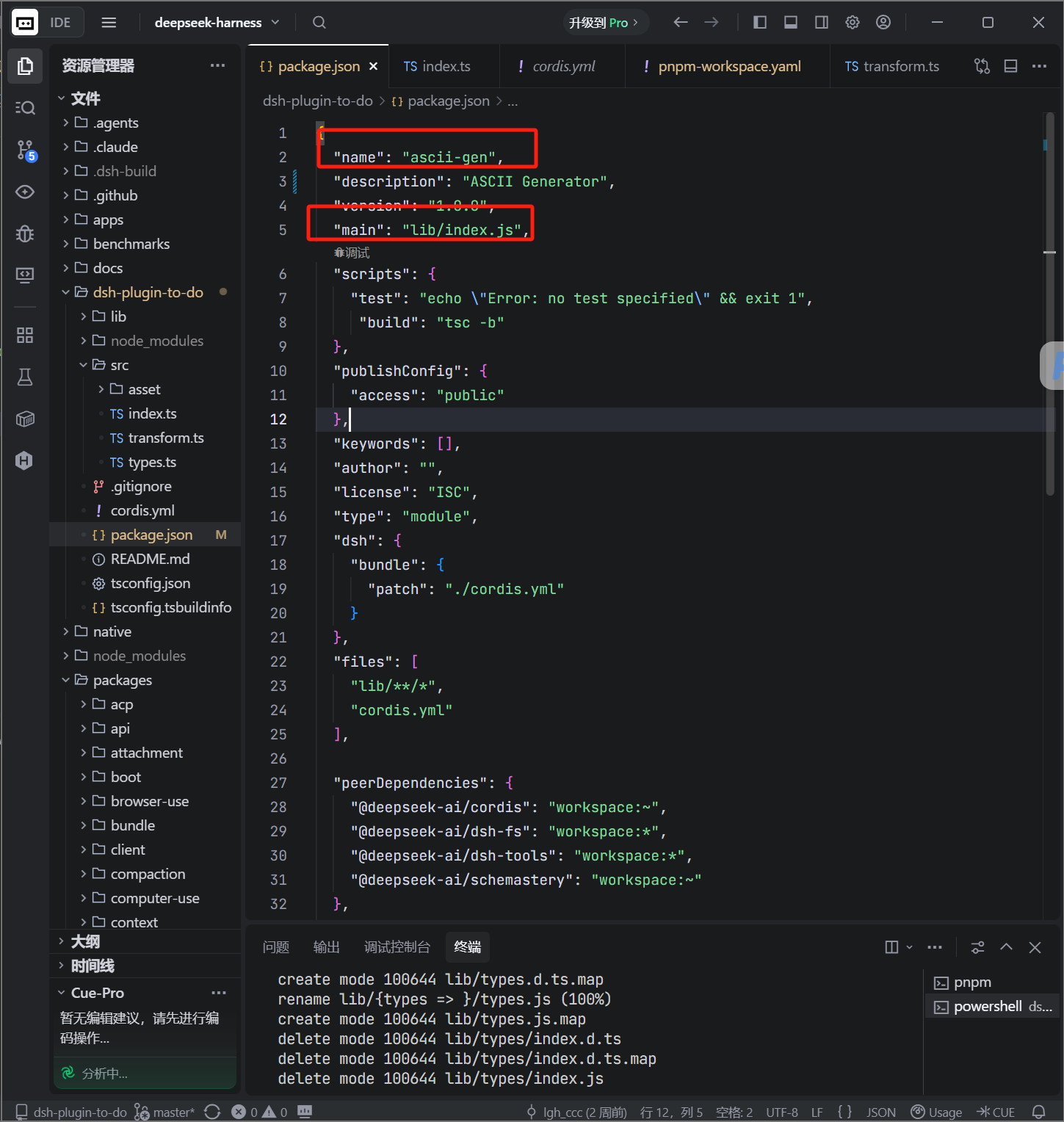Toggle the primary sidebar visibility
The width and height of the screenshot is (1064, 1122).
pyautogui.click(x=760, y=23)
